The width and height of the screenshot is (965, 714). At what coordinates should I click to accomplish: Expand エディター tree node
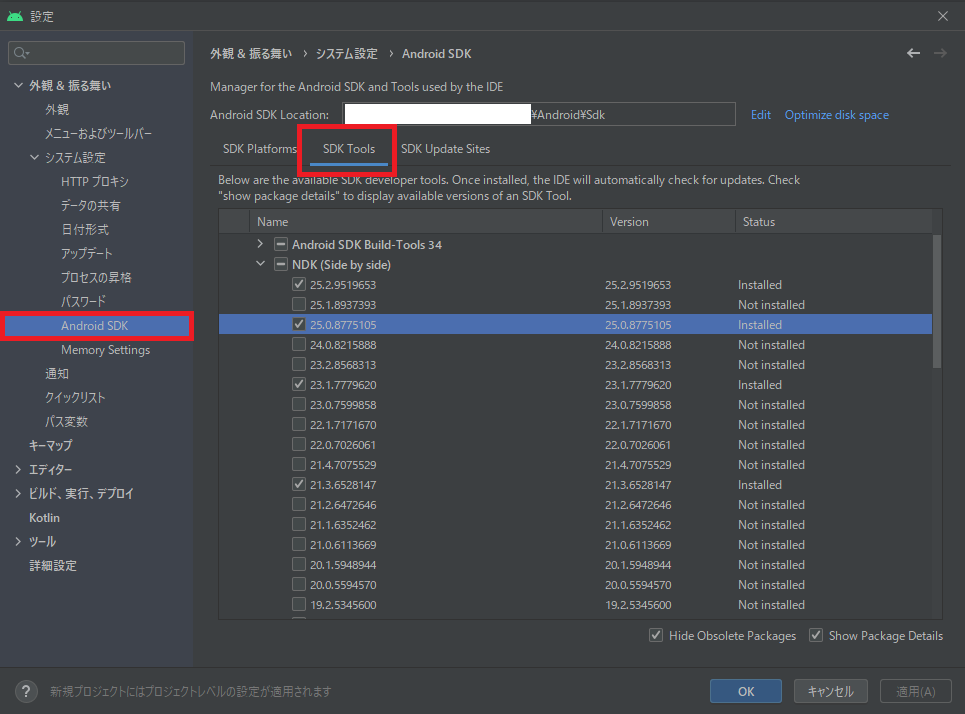[x=18, y=469]
